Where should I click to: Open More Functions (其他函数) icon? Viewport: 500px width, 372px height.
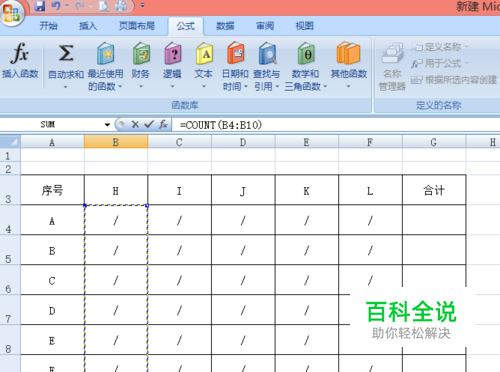click(x=348, y=53)
